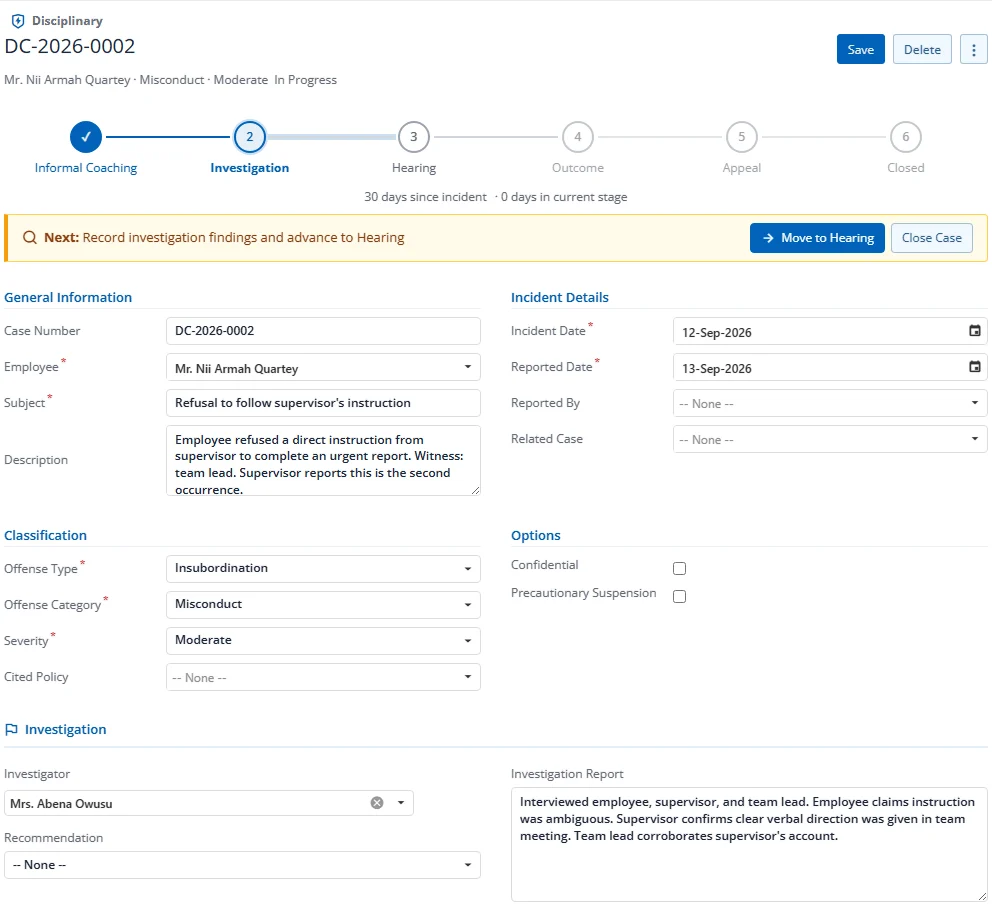Select the Hearing stage step
Screen dimensions: 992x914
point(414,137)
